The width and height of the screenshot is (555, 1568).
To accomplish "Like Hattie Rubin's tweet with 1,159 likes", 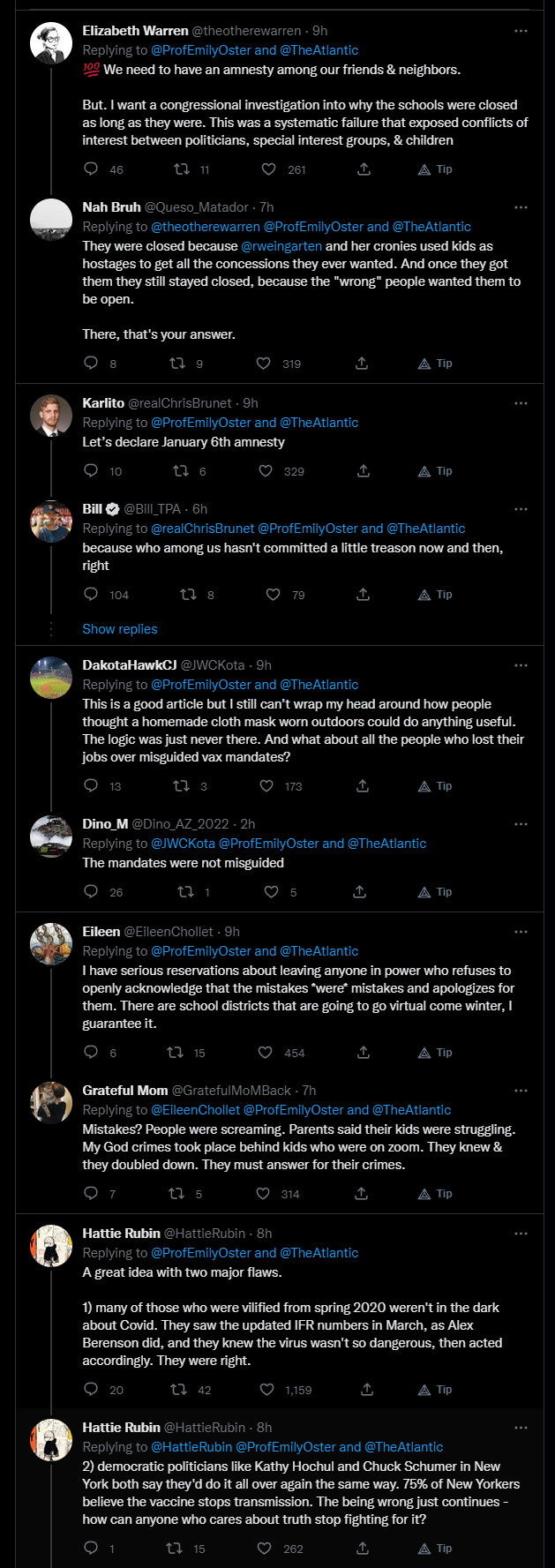I will pos(267,1389).
